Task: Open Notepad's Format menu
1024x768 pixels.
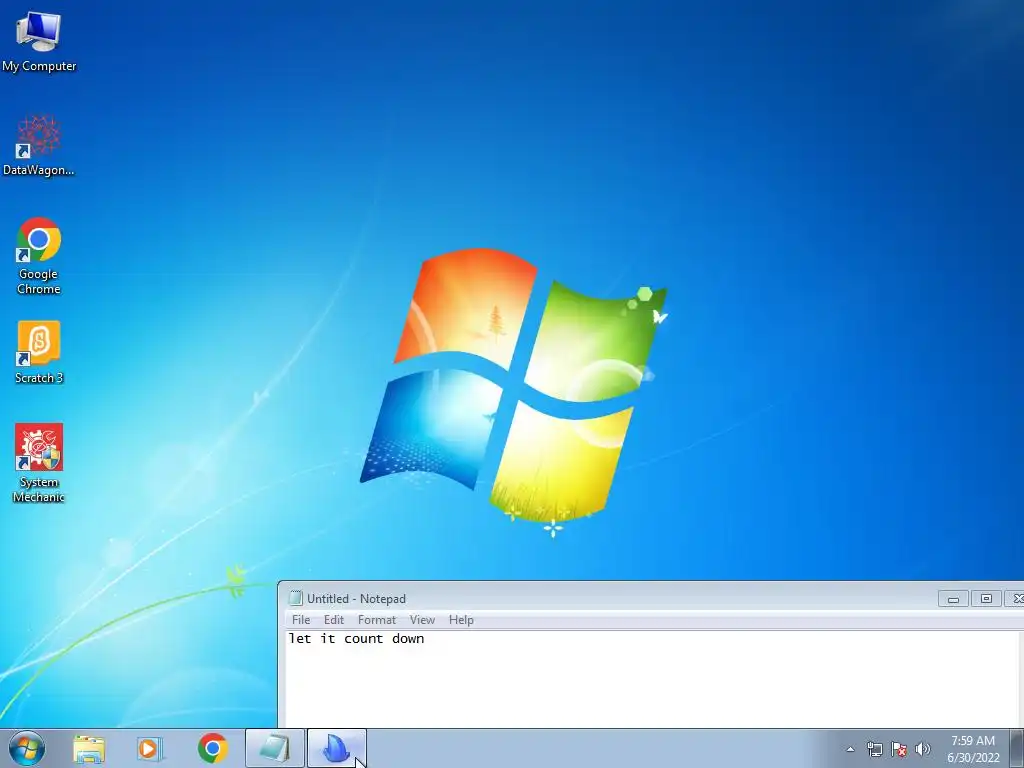Action: click(x=377, y=620)
